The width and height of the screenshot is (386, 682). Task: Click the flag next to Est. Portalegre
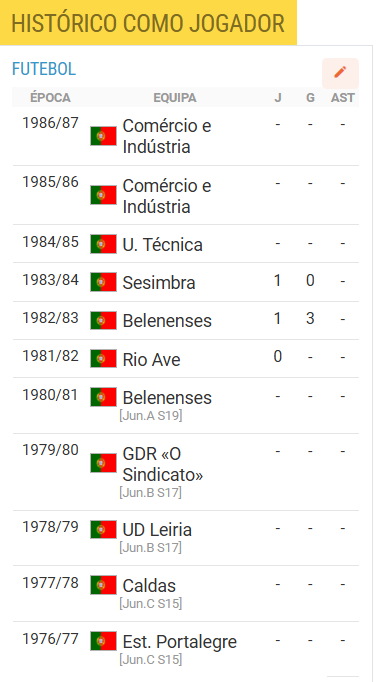[x=104, y=641]
